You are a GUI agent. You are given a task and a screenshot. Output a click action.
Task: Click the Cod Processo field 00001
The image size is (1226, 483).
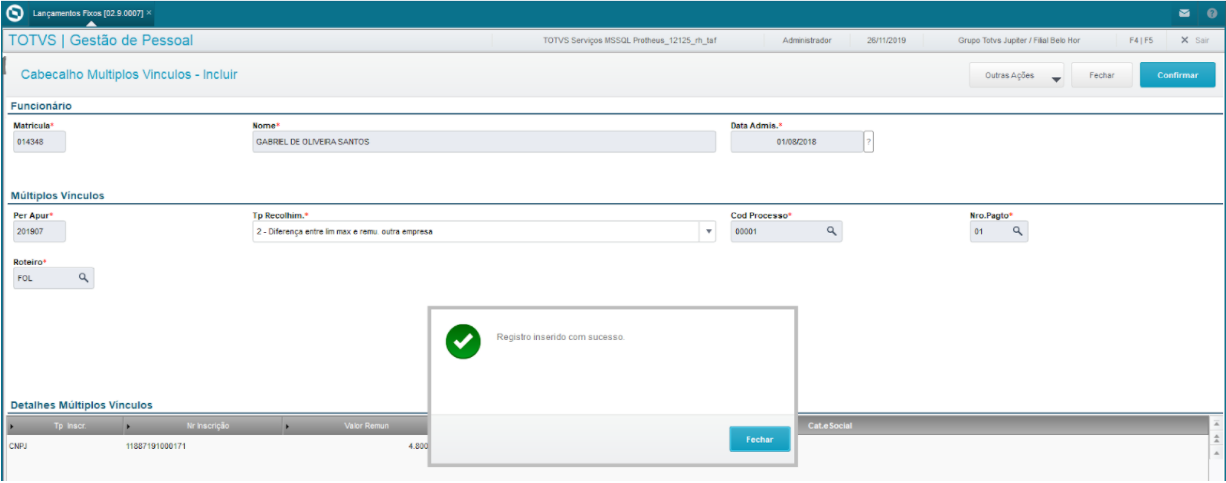pos(786,231)
